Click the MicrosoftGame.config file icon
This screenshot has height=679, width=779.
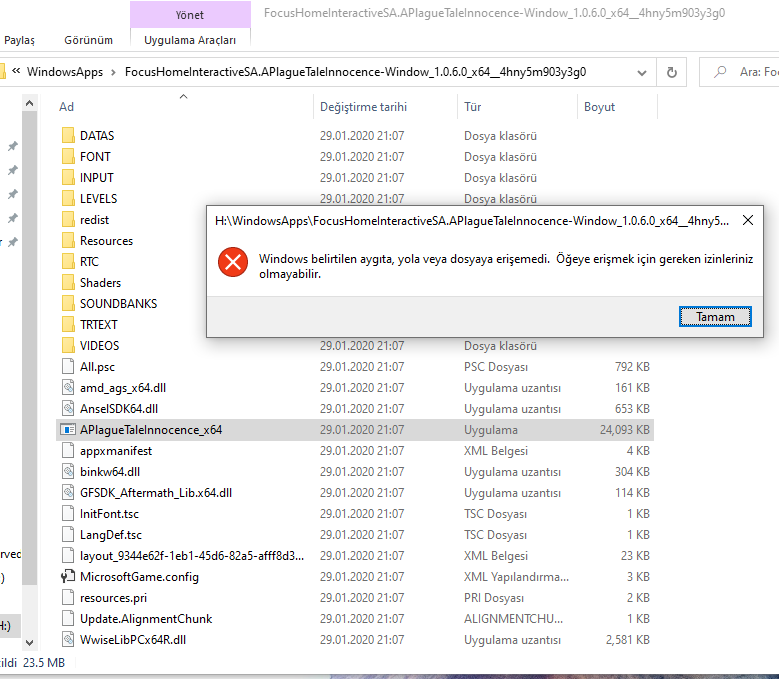68,576
